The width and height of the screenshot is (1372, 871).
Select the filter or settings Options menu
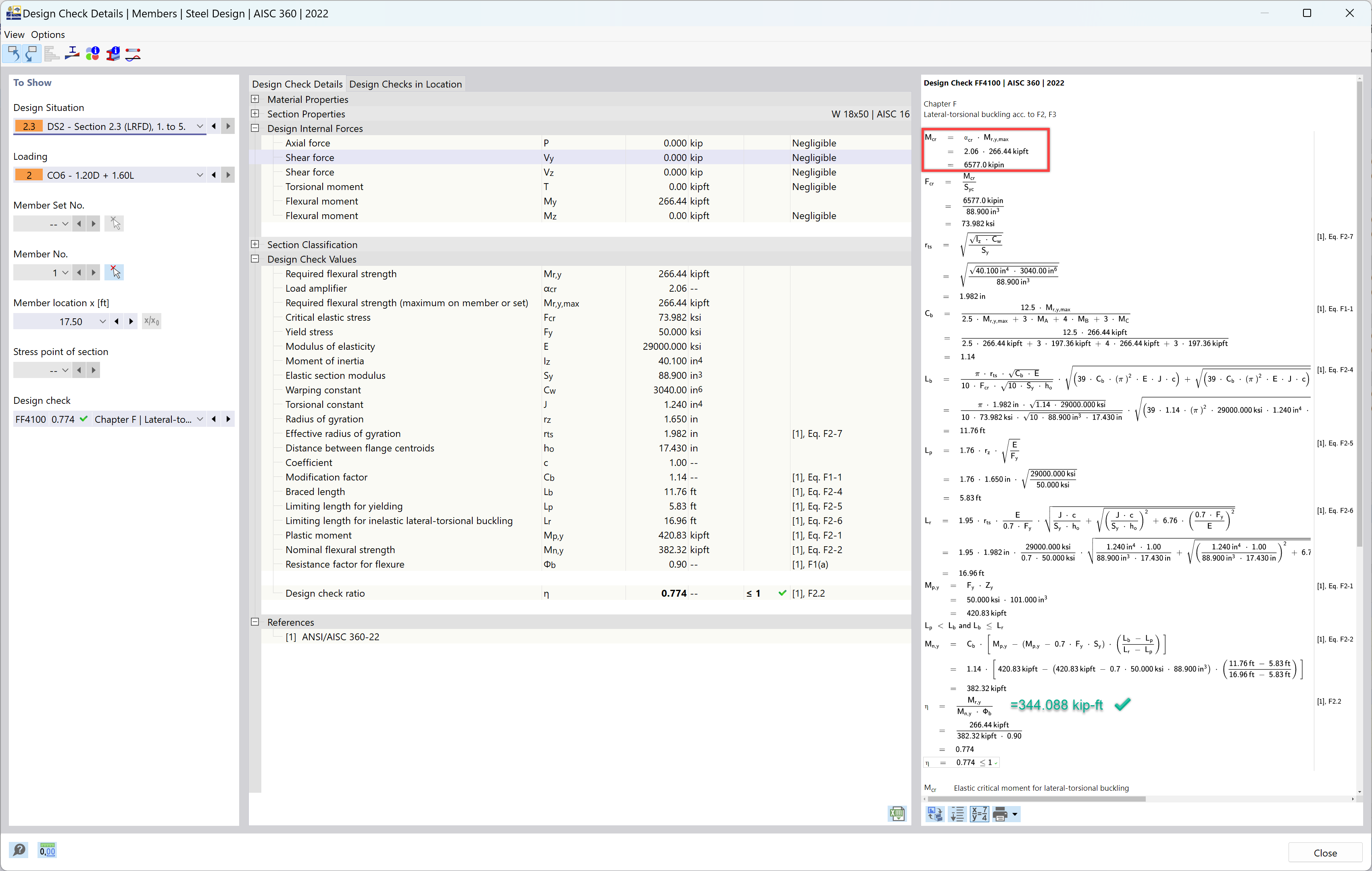47,34
